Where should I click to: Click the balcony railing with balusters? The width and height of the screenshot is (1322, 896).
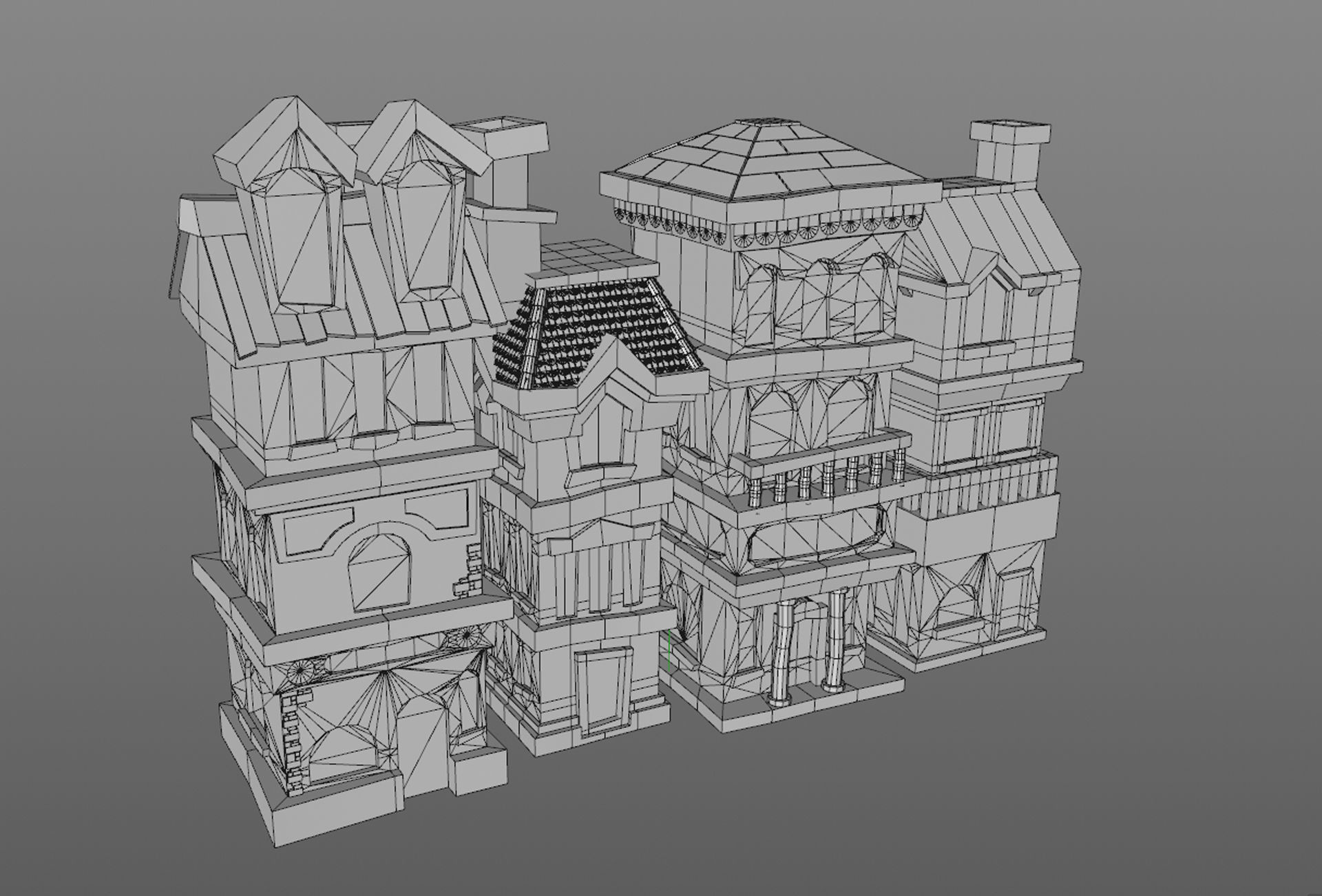click(822, 468)
